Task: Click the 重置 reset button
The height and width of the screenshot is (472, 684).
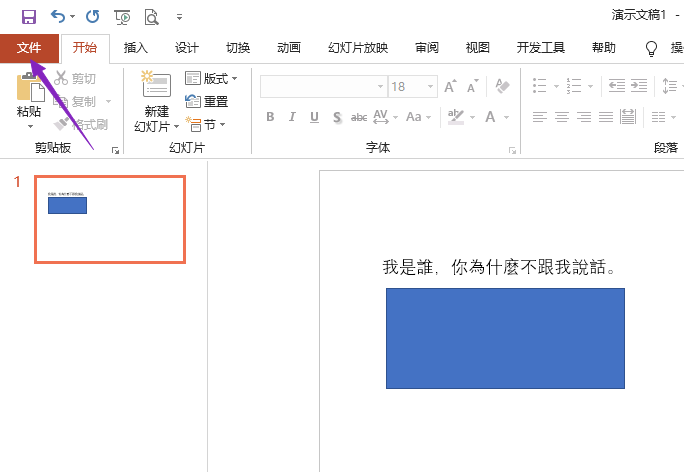Action: (x=207, y=102)
